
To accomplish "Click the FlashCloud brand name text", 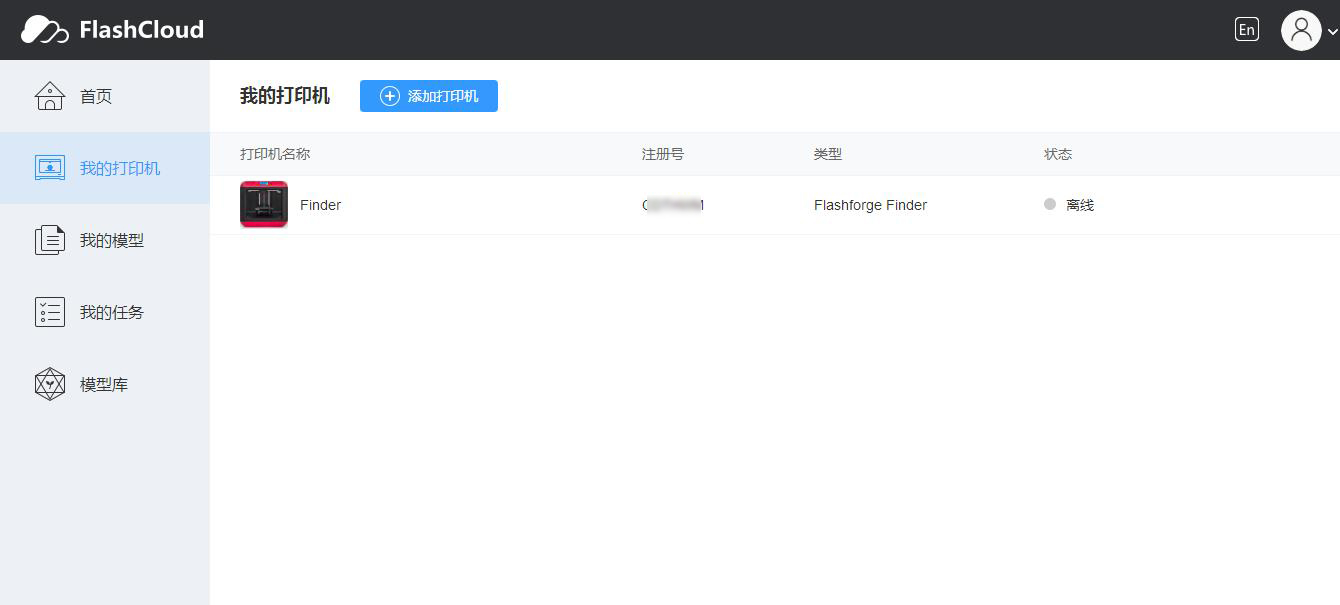I will click(x=141, y=30).
